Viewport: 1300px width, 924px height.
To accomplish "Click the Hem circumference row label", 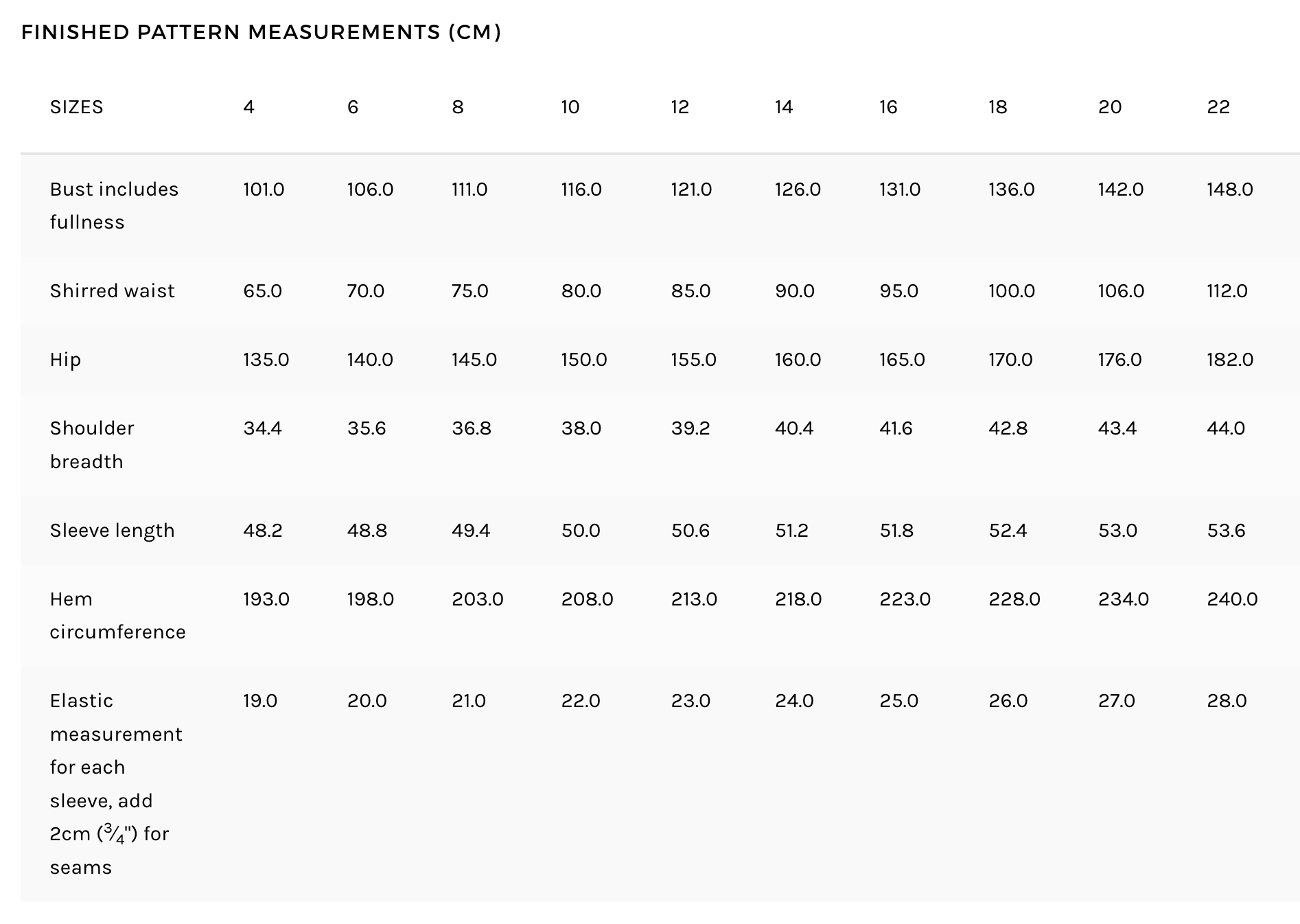I will [x=118, y=615].
